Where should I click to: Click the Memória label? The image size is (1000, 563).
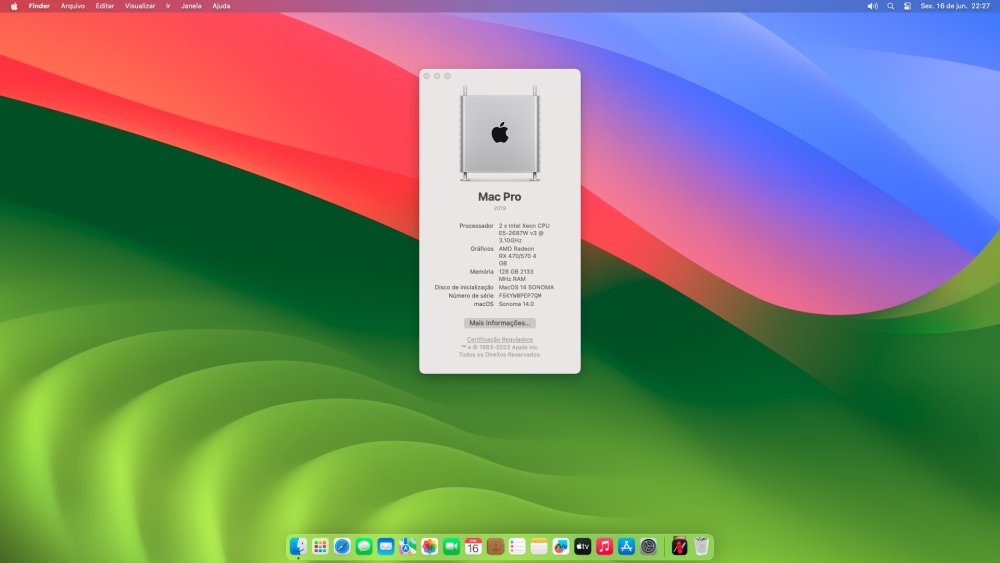482,272
